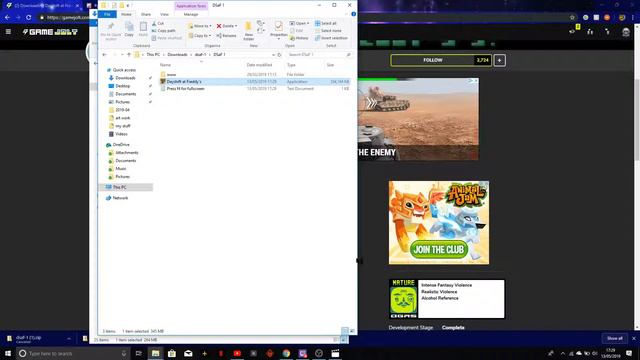The height and width of the screenshot is (360, 640).
Task: Go up one folder level in Explorer
Action: (x=129, y=55)
